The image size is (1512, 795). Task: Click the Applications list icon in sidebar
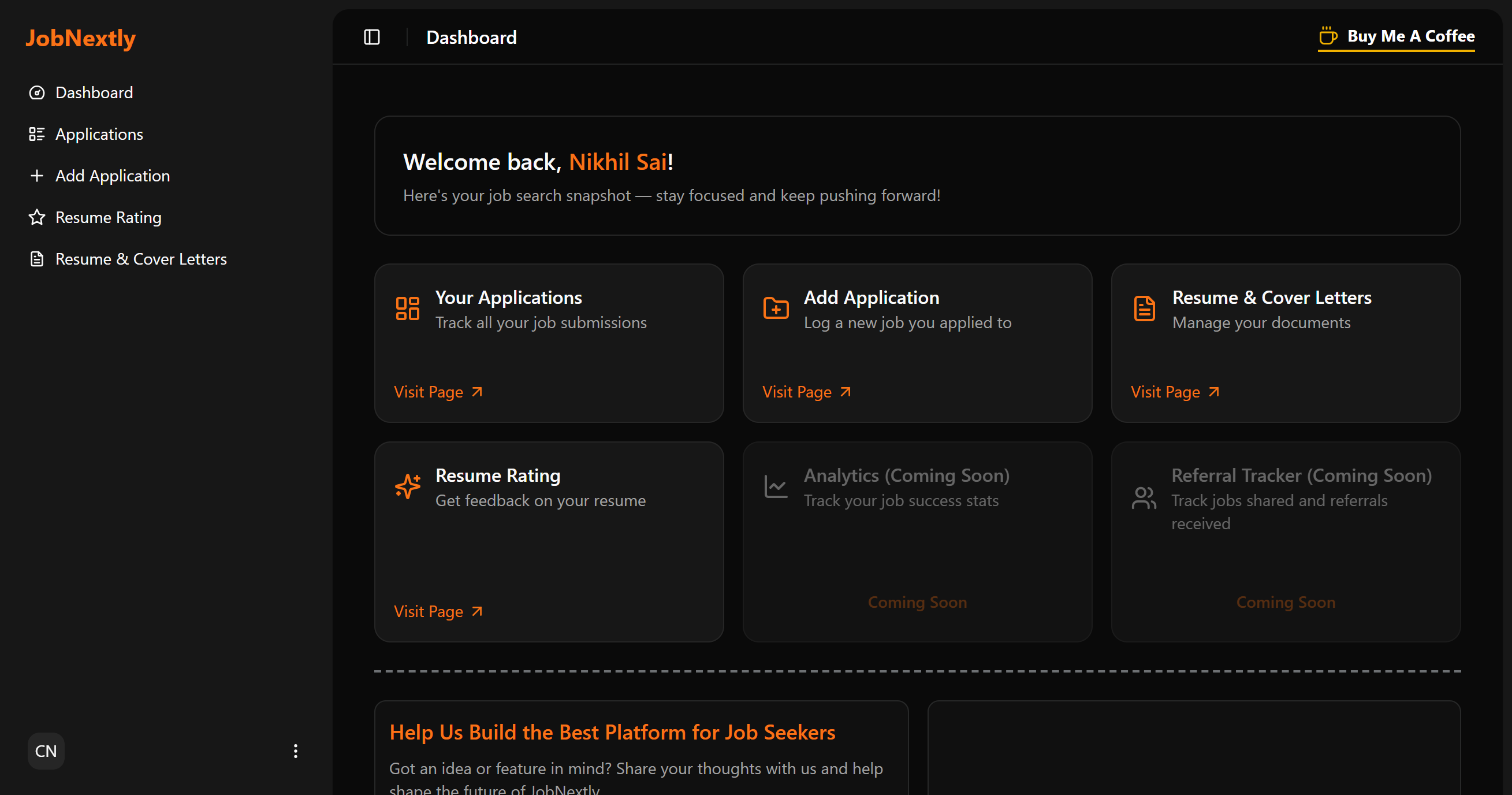37,135
